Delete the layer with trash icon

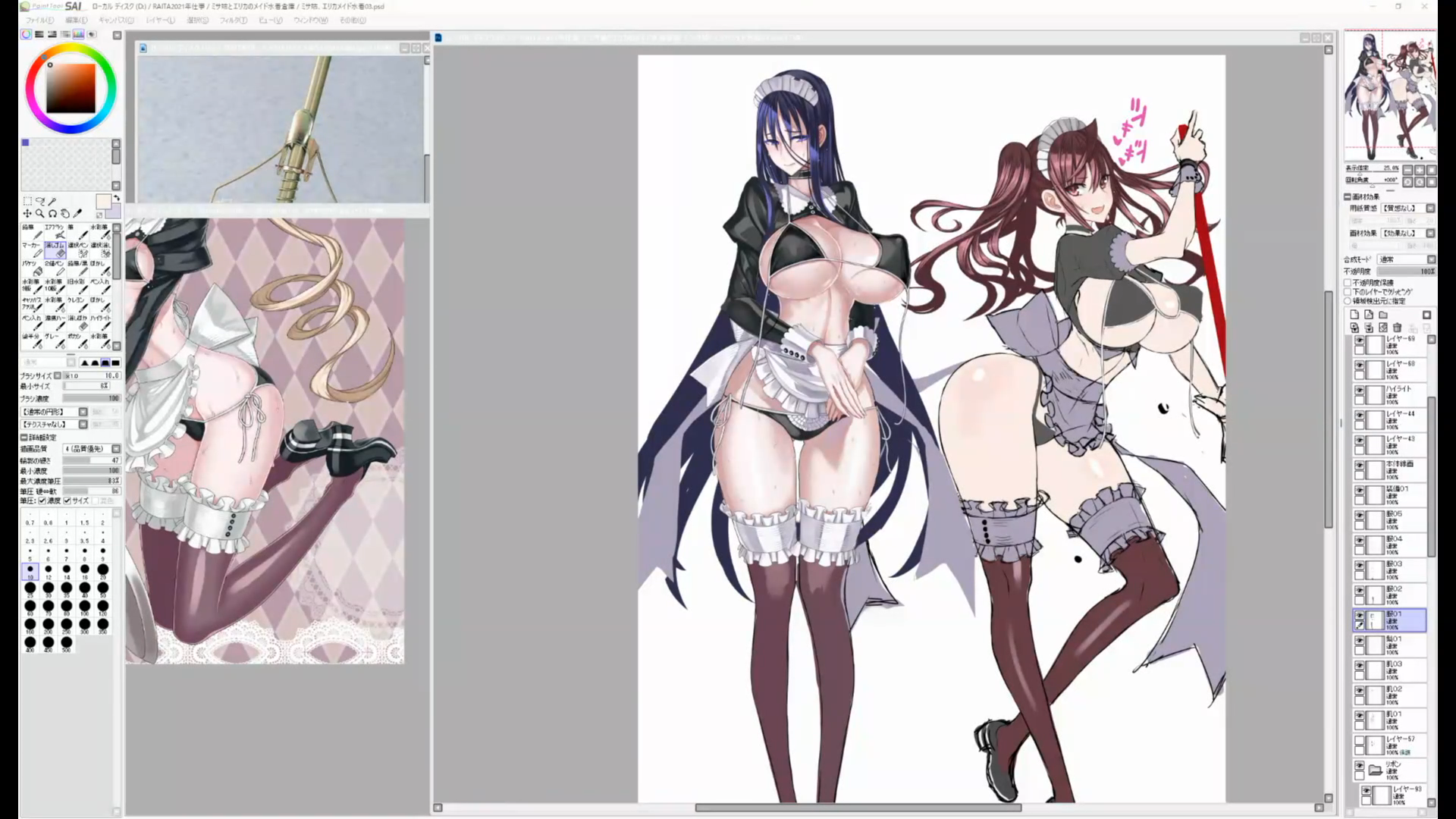(1398, 328)
